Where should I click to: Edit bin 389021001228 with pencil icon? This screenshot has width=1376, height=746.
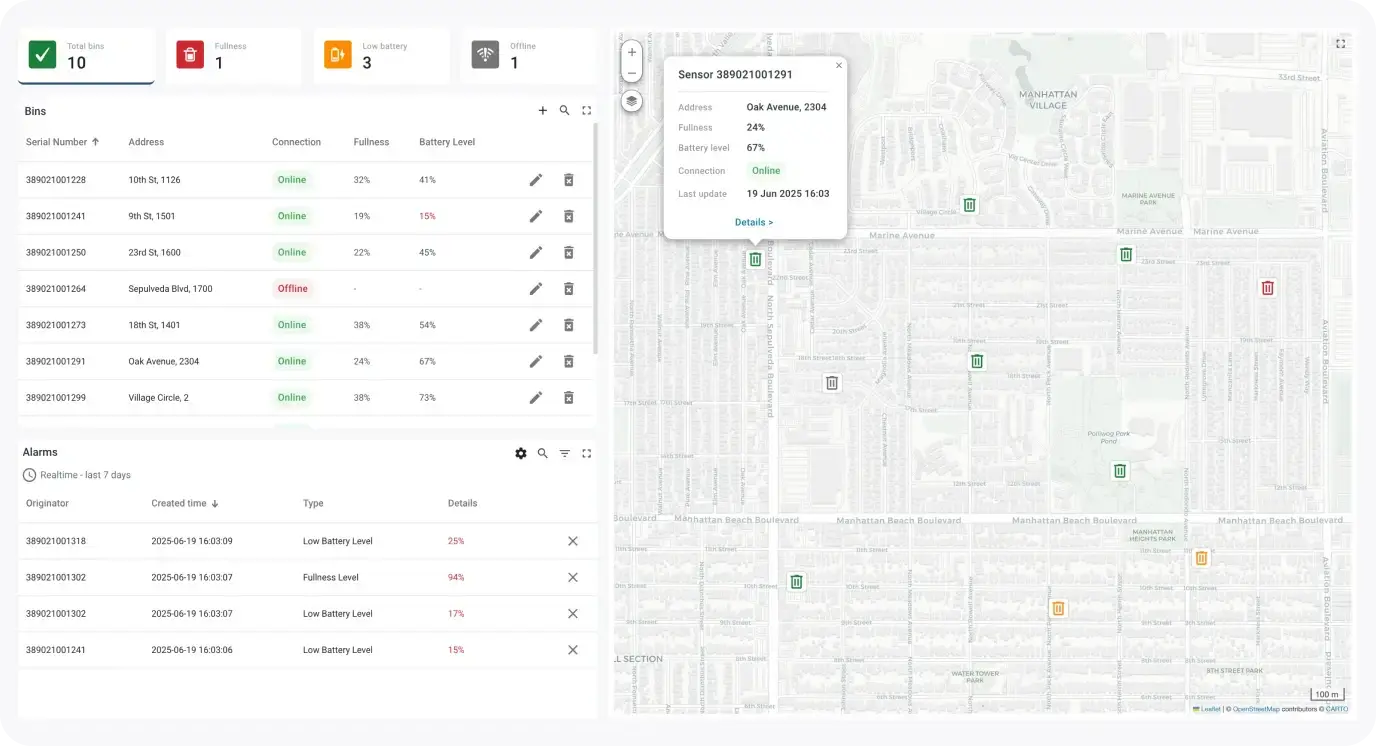[536, 180]
